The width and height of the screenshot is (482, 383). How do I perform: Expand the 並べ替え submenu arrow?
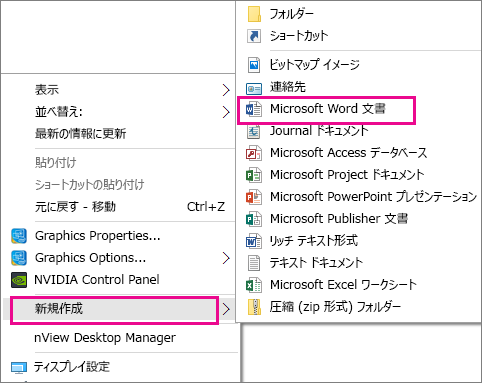pos(226,112)
